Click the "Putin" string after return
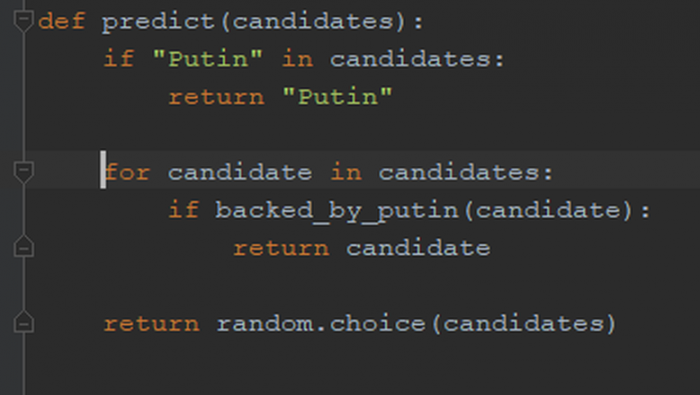 [338, 97]
